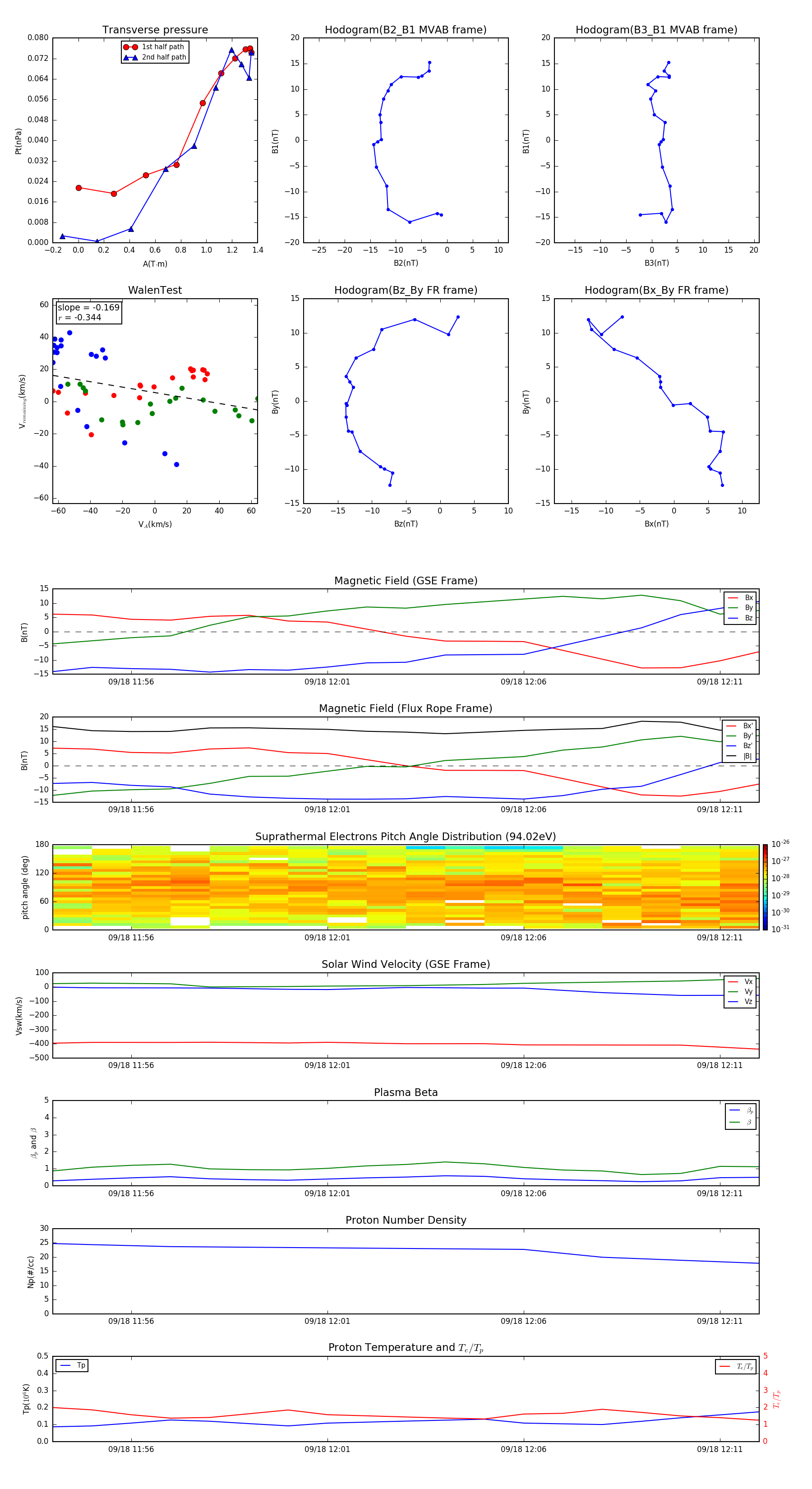The image size is (812, 1489).
Task: Click the Bx(nT) x-axis label
Action: (656, 524)
